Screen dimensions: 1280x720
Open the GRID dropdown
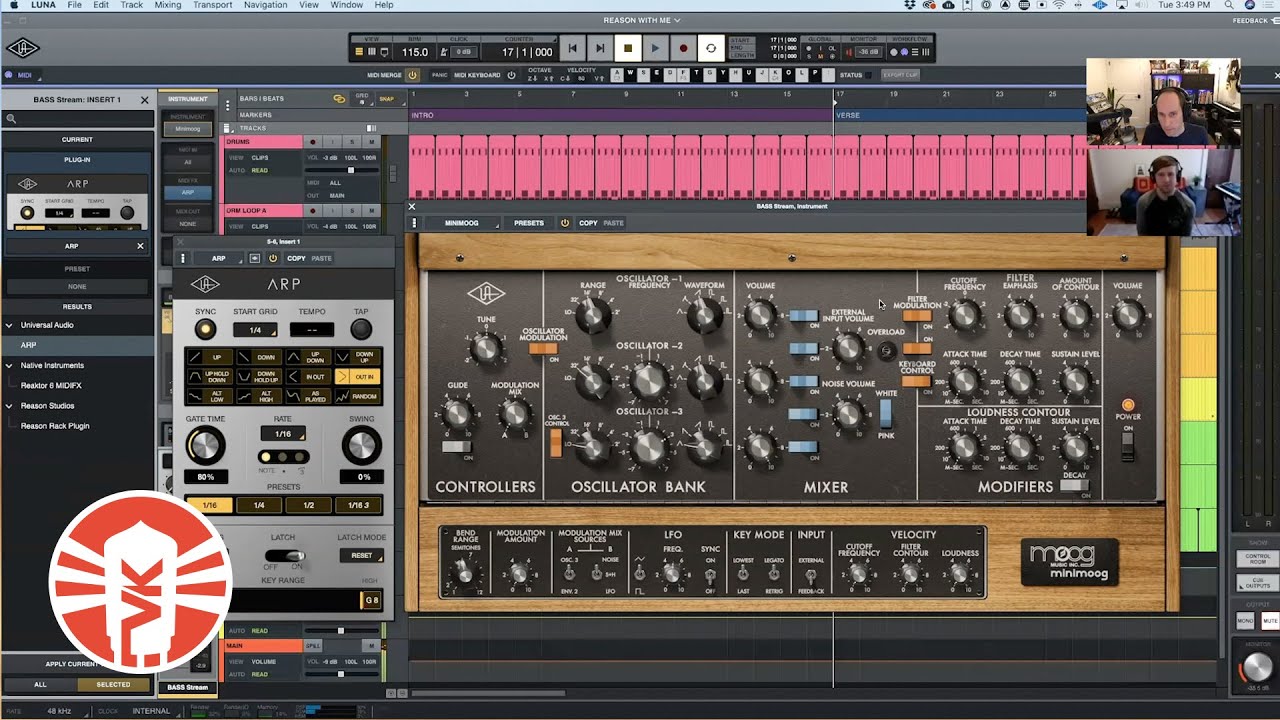362,99
